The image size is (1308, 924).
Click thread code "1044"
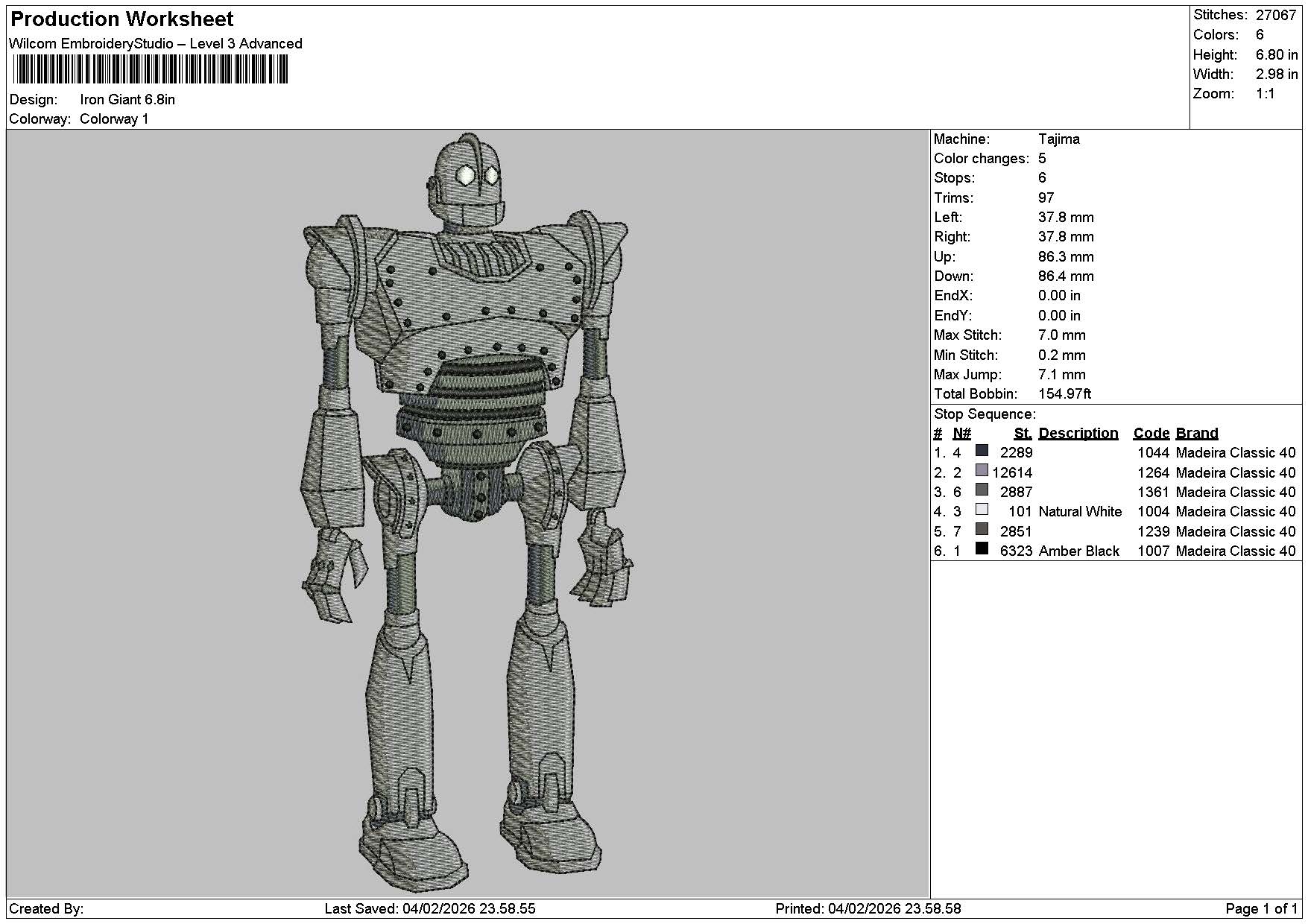1153,453
